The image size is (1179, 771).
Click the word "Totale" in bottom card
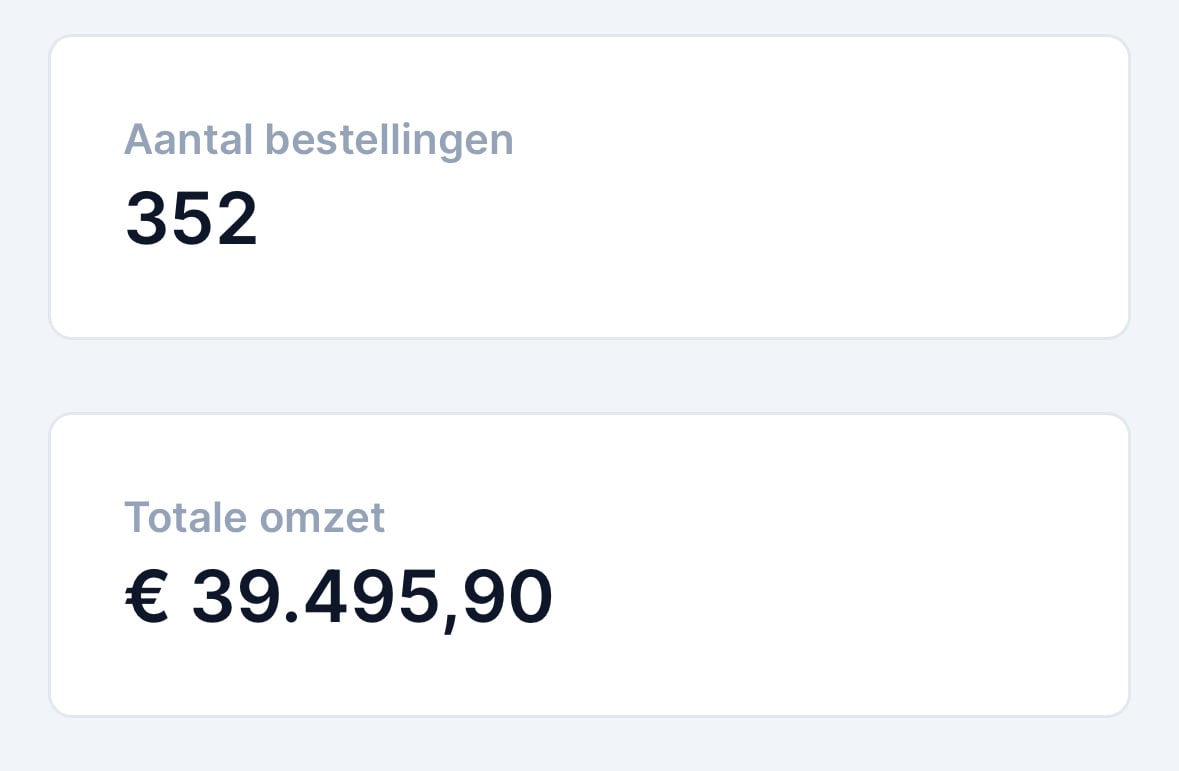pos(185,518)
